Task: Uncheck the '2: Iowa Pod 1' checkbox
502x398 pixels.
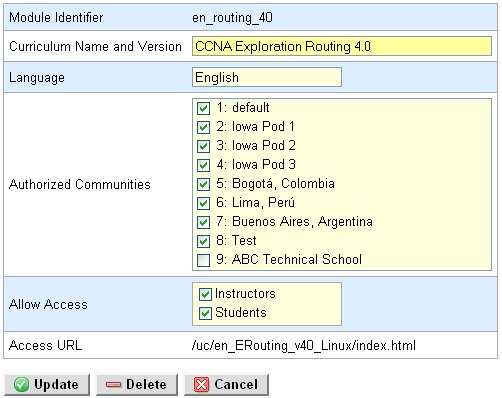Action: (x=203, y=127)
